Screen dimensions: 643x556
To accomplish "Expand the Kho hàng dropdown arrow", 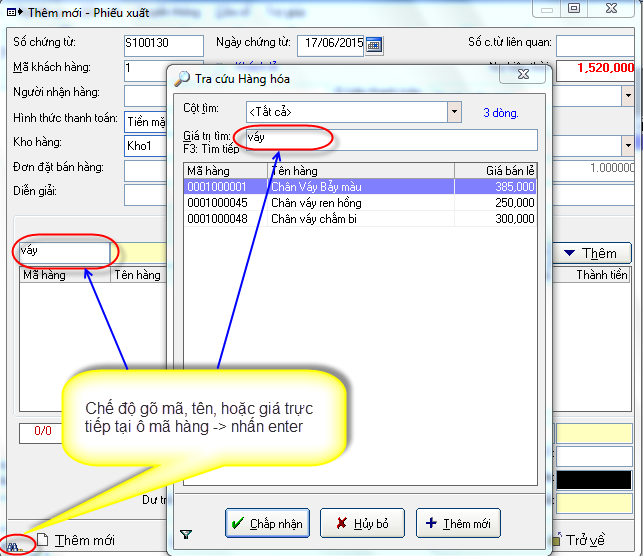I will pos(627,146).
